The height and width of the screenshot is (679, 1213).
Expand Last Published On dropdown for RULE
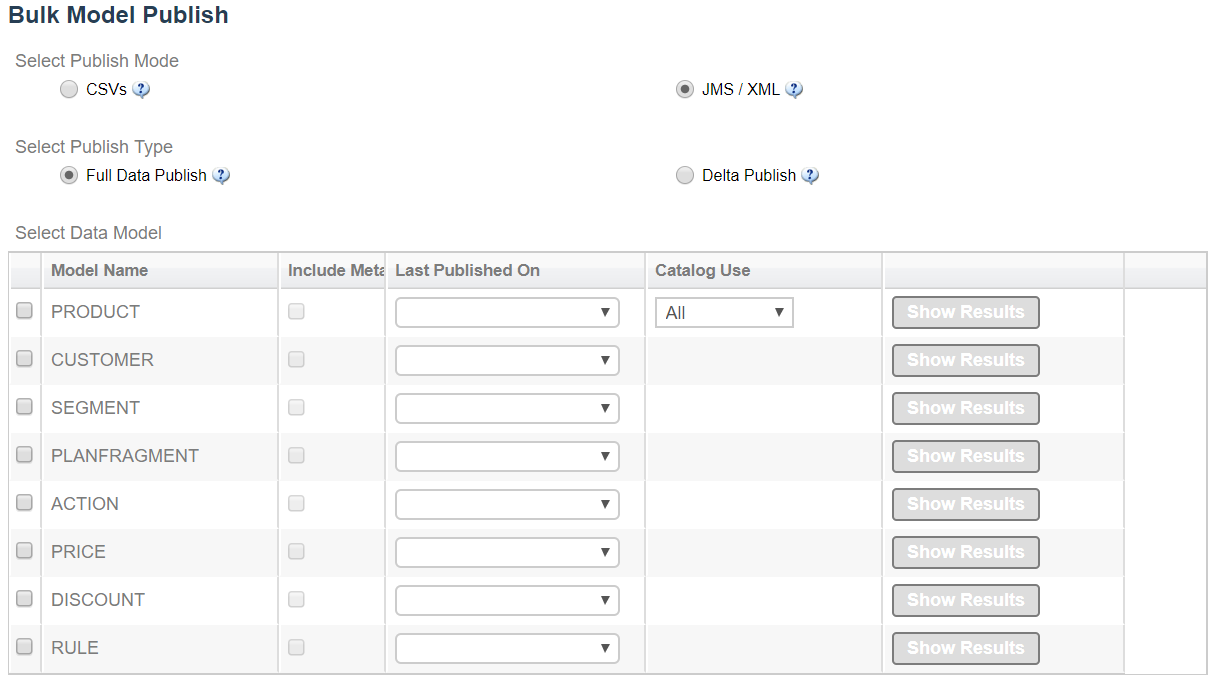click(x=507, y=648)
